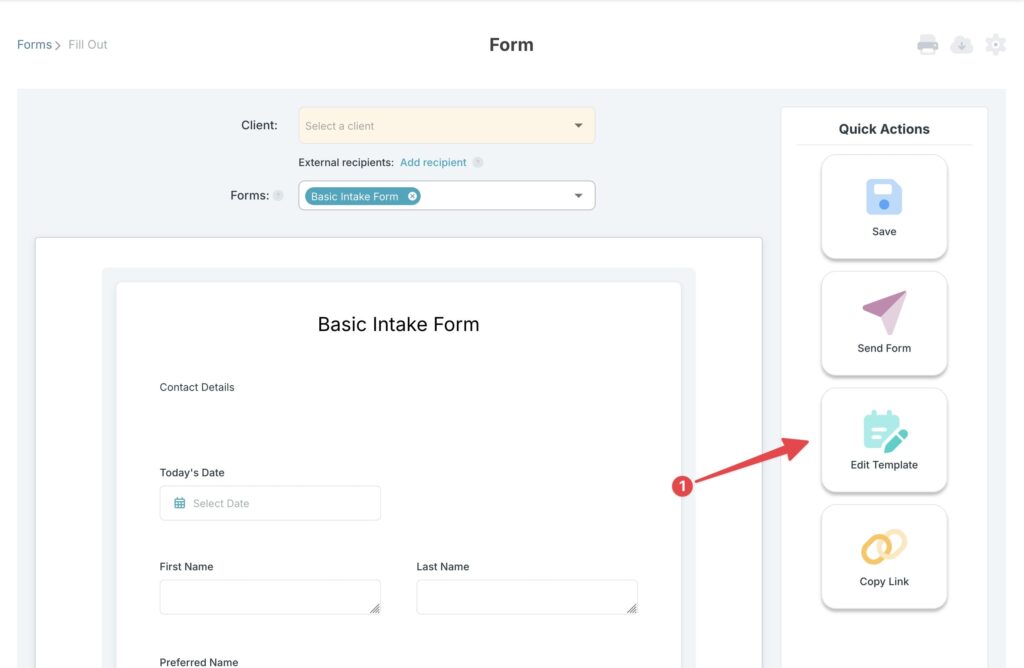This screenshot has height=668, width=1024.
Task: Open Edit Template quick action
Action: (884, 440)
